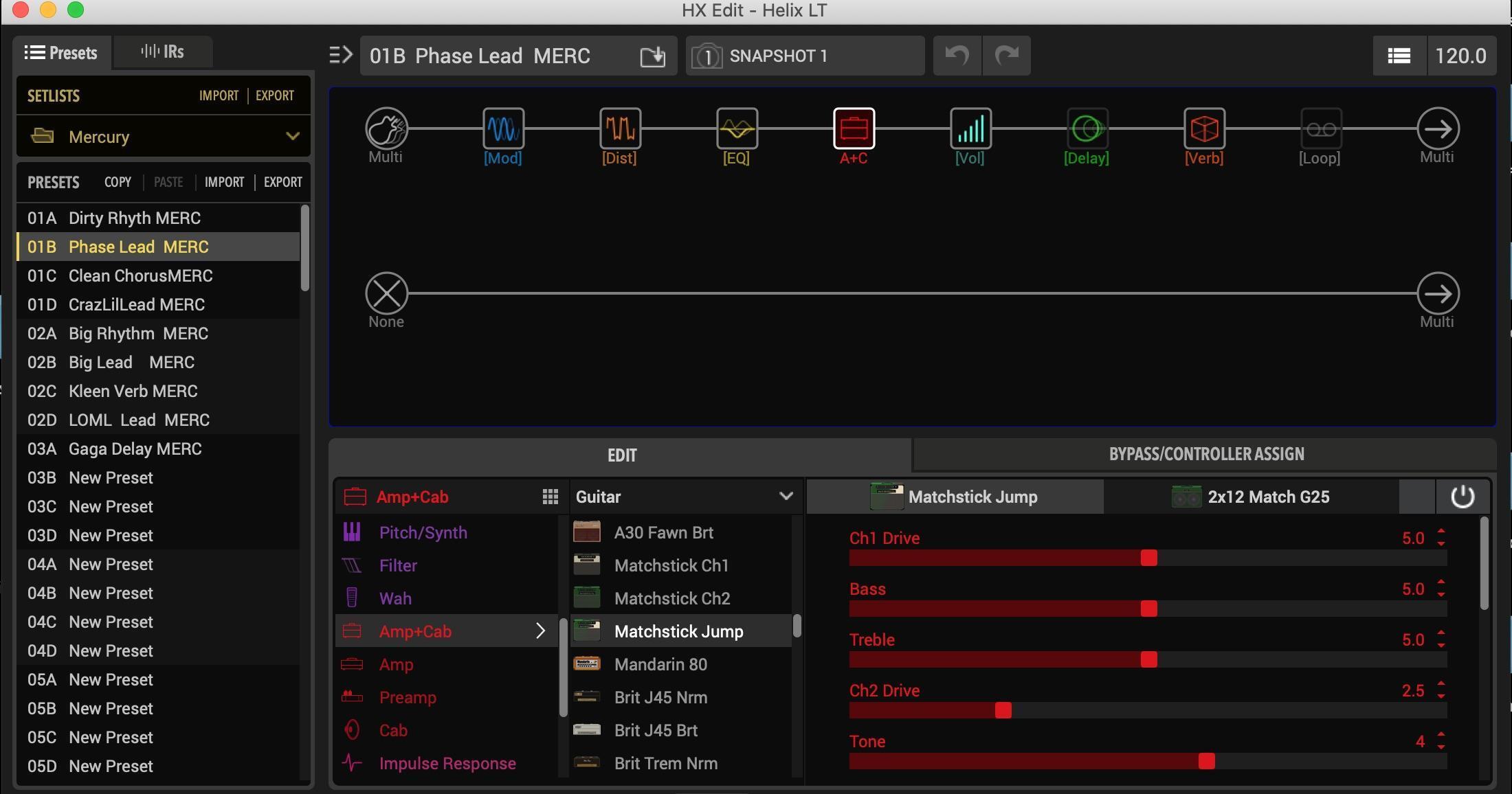
Task: Click the save preset icon
Action: pyautogui.click(x=652, y=56)
